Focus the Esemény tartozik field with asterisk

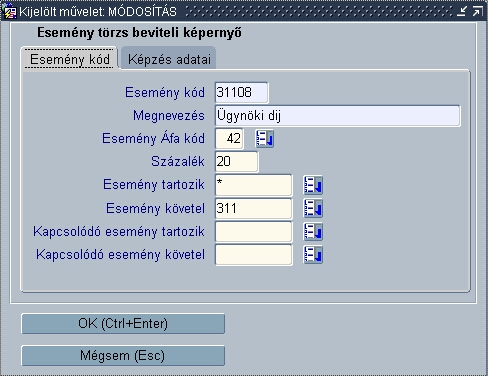(254, 185)
